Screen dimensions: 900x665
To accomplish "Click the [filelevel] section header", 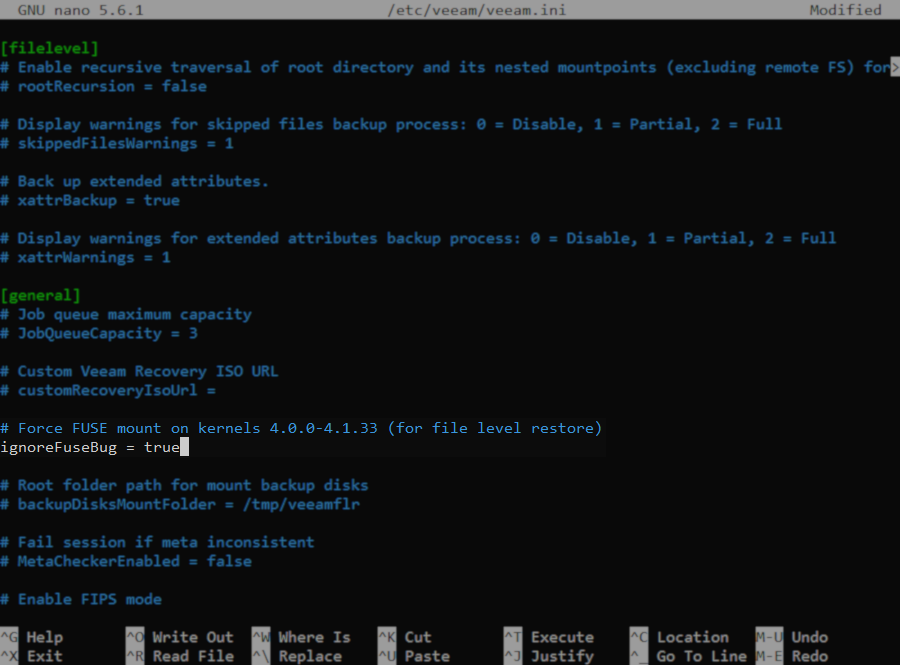I will coord(49,48).
